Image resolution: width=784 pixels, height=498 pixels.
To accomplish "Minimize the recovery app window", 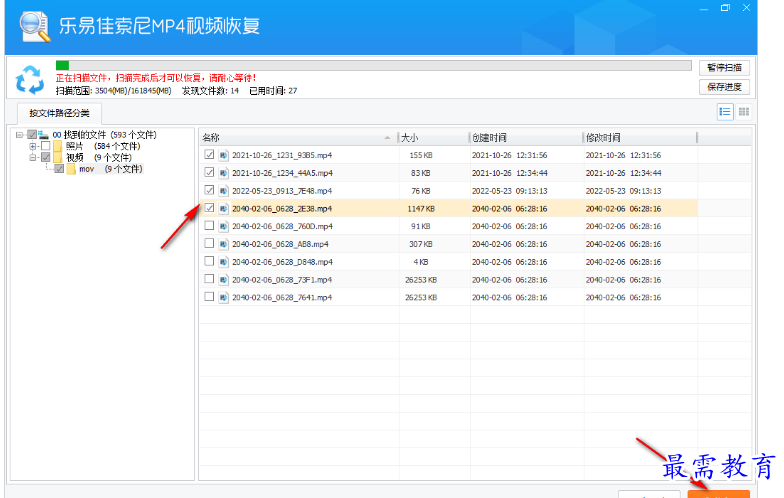I will [x=704, y=8].
